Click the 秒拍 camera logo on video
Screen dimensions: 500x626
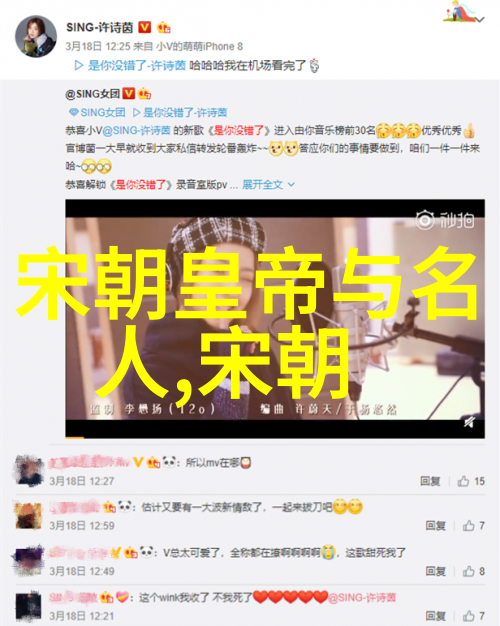pos(444,220)
